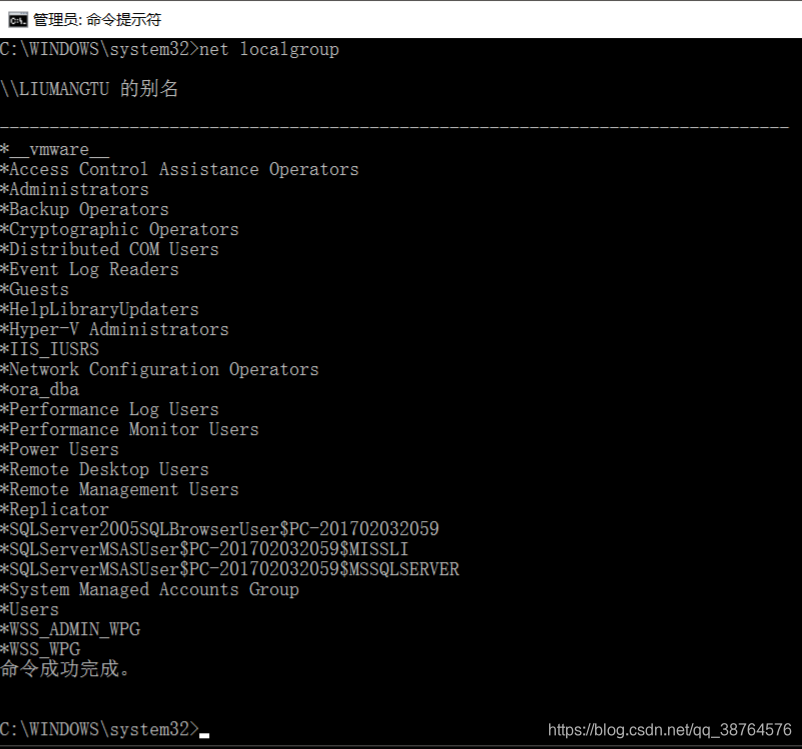Click the Event Log Readers line

[x=88, y=269]
